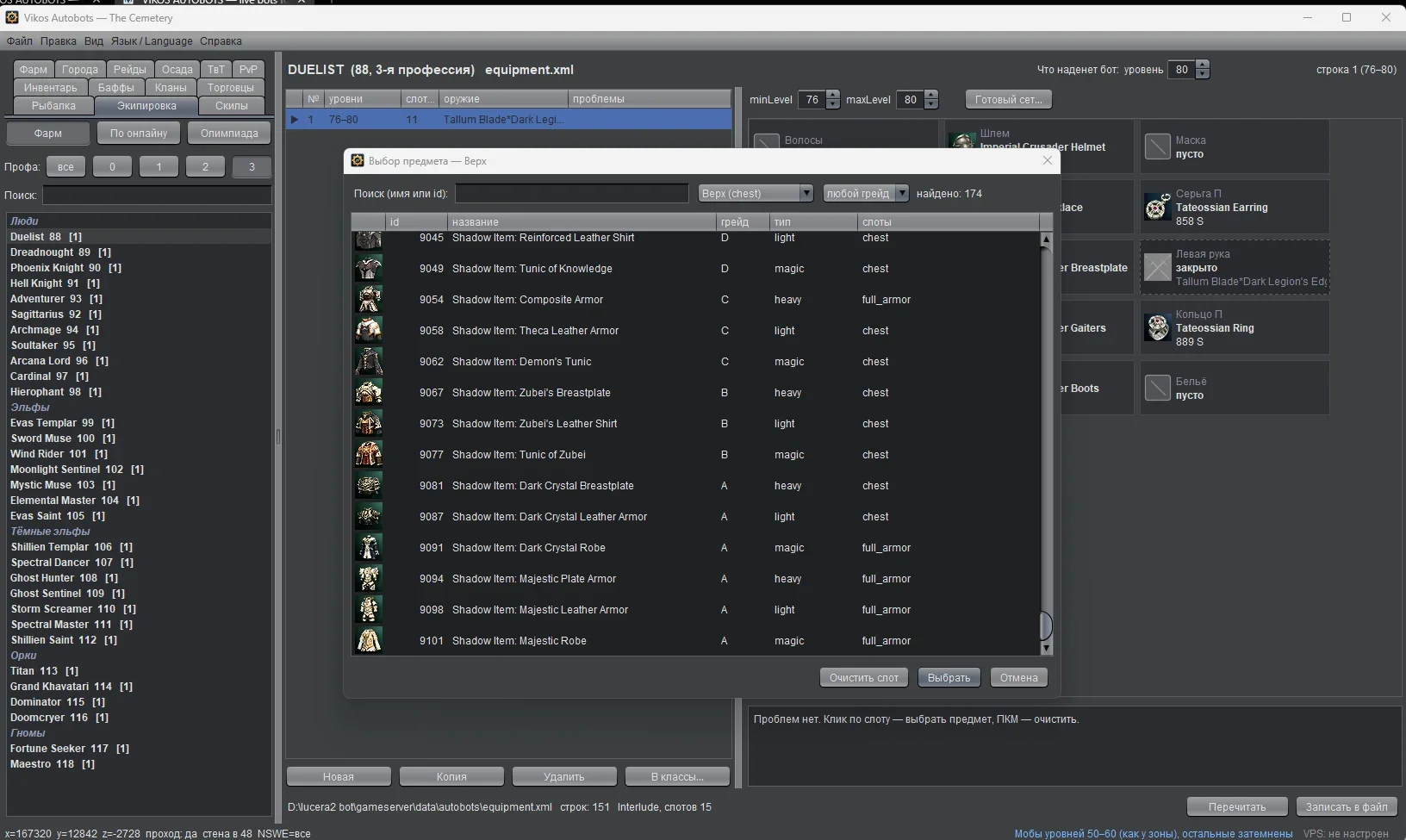This screenshot has width=1406, height=840.
Task: Enable the 'По онлайну' mode button
Action: (139, 133)
